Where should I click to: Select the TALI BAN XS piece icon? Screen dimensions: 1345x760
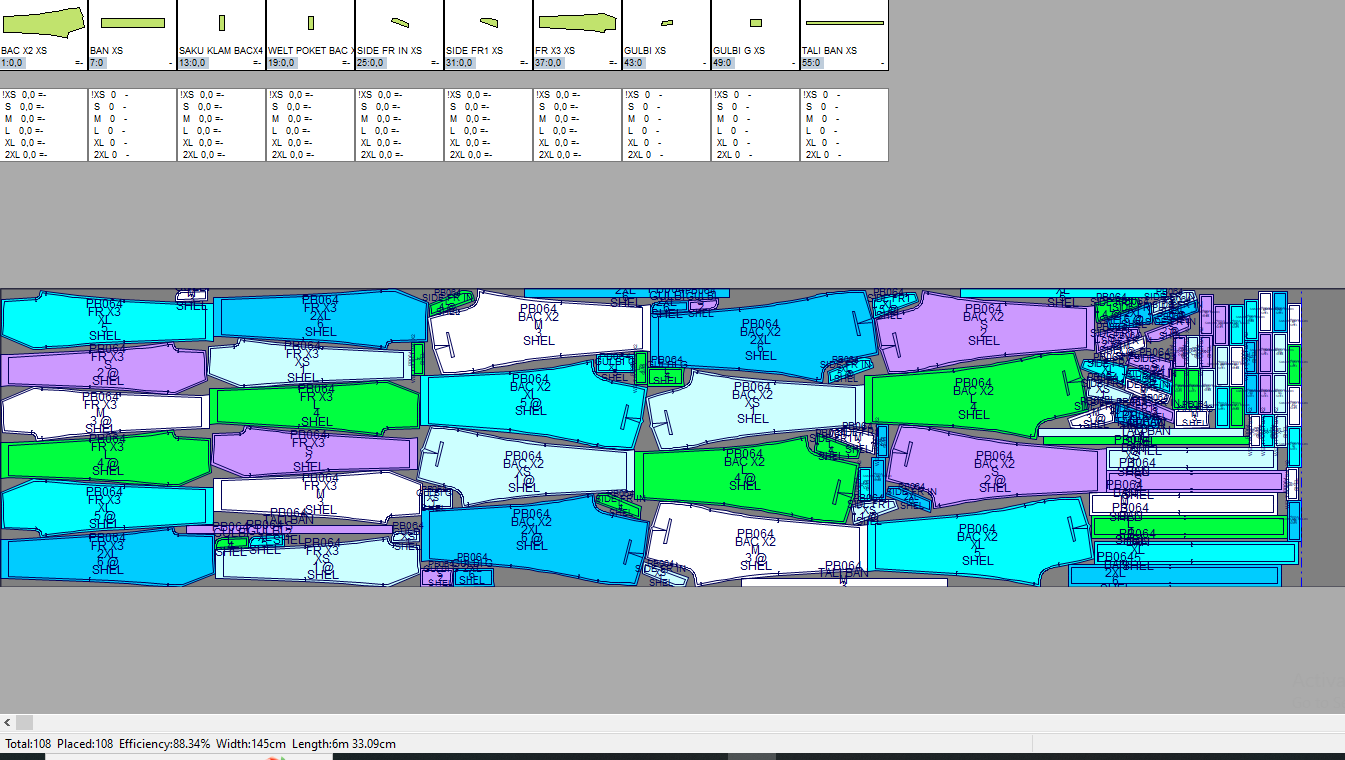click(844, 22)
